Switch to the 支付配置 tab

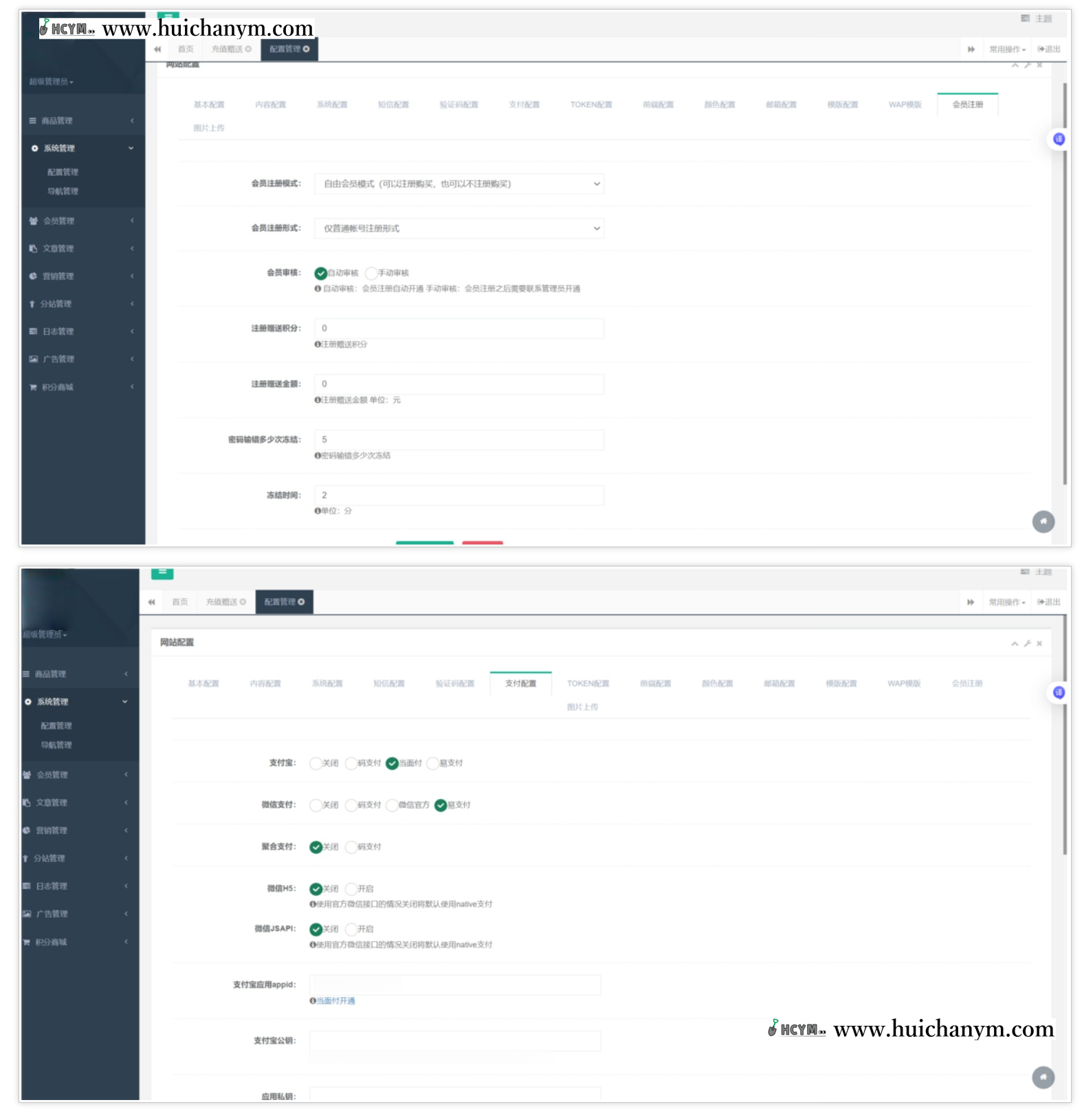tap(524, 105)
